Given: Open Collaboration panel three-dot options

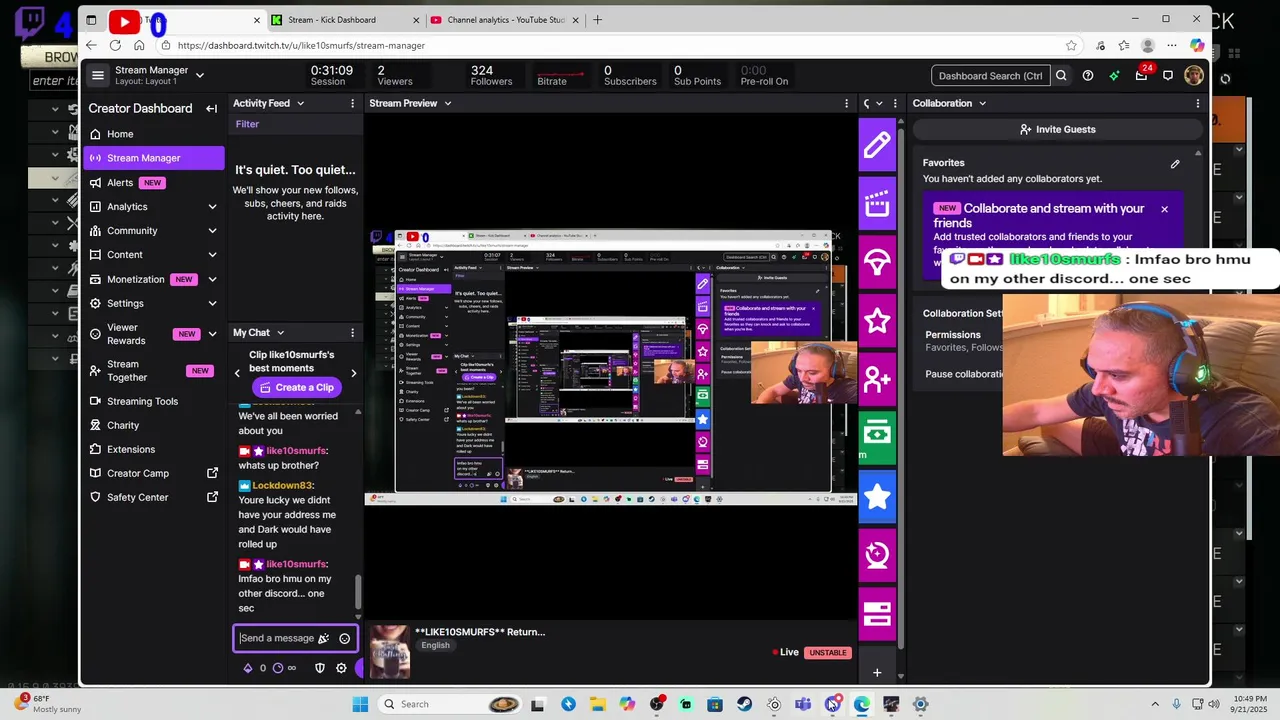Looking at the screenshot, I should pos(1197,103).
